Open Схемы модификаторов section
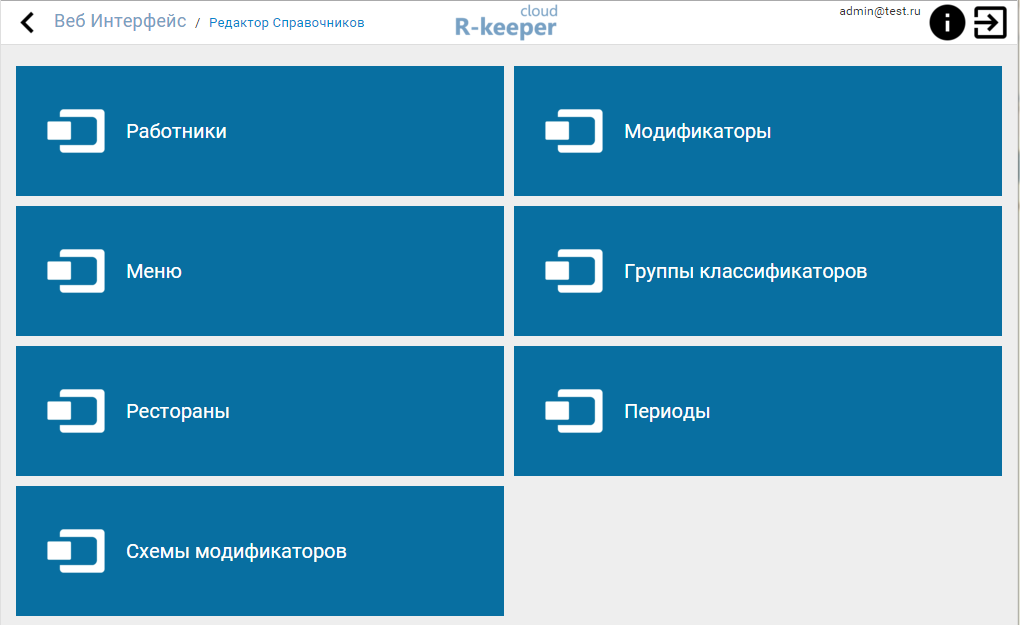 (x=236, y=551)
